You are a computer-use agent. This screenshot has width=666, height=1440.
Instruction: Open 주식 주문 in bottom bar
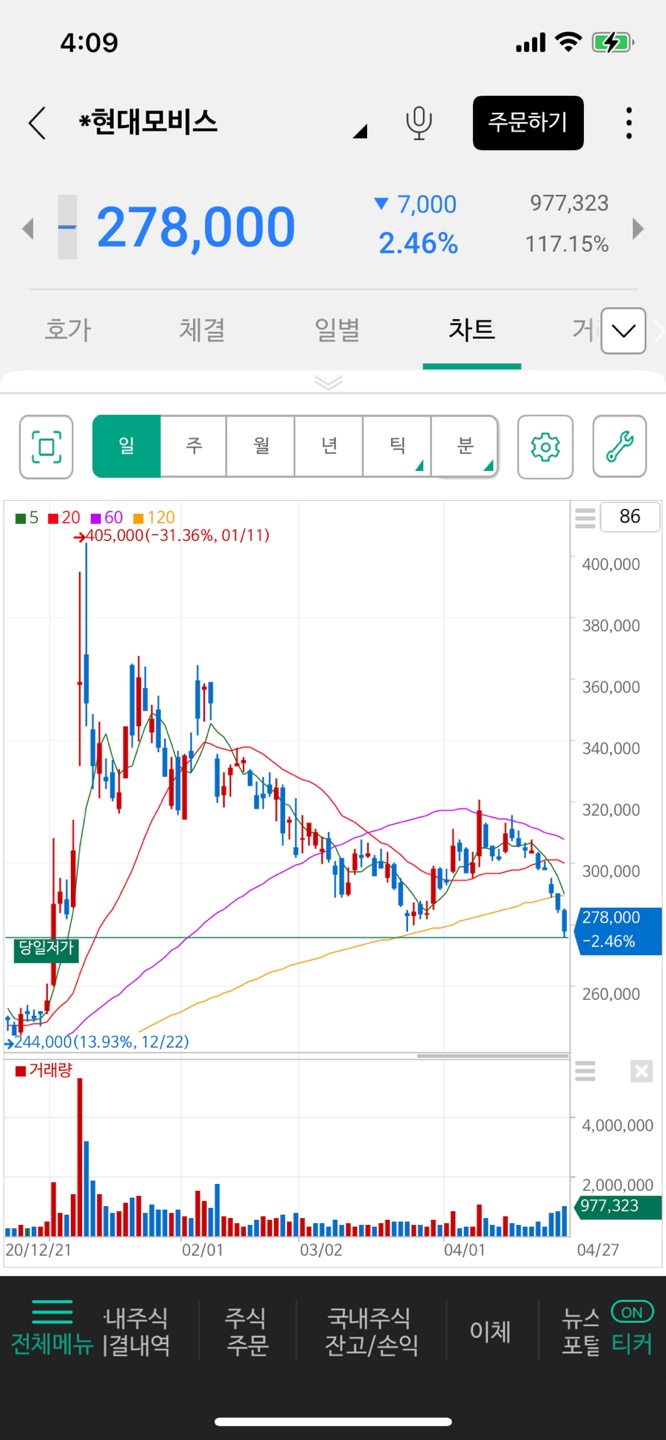247,1332
